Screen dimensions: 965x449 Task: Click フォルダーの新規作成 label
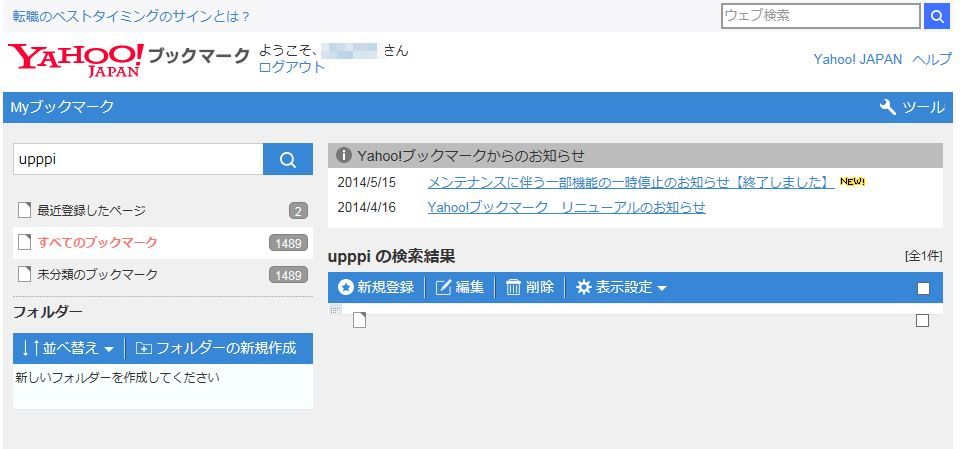tap(226, 348)
